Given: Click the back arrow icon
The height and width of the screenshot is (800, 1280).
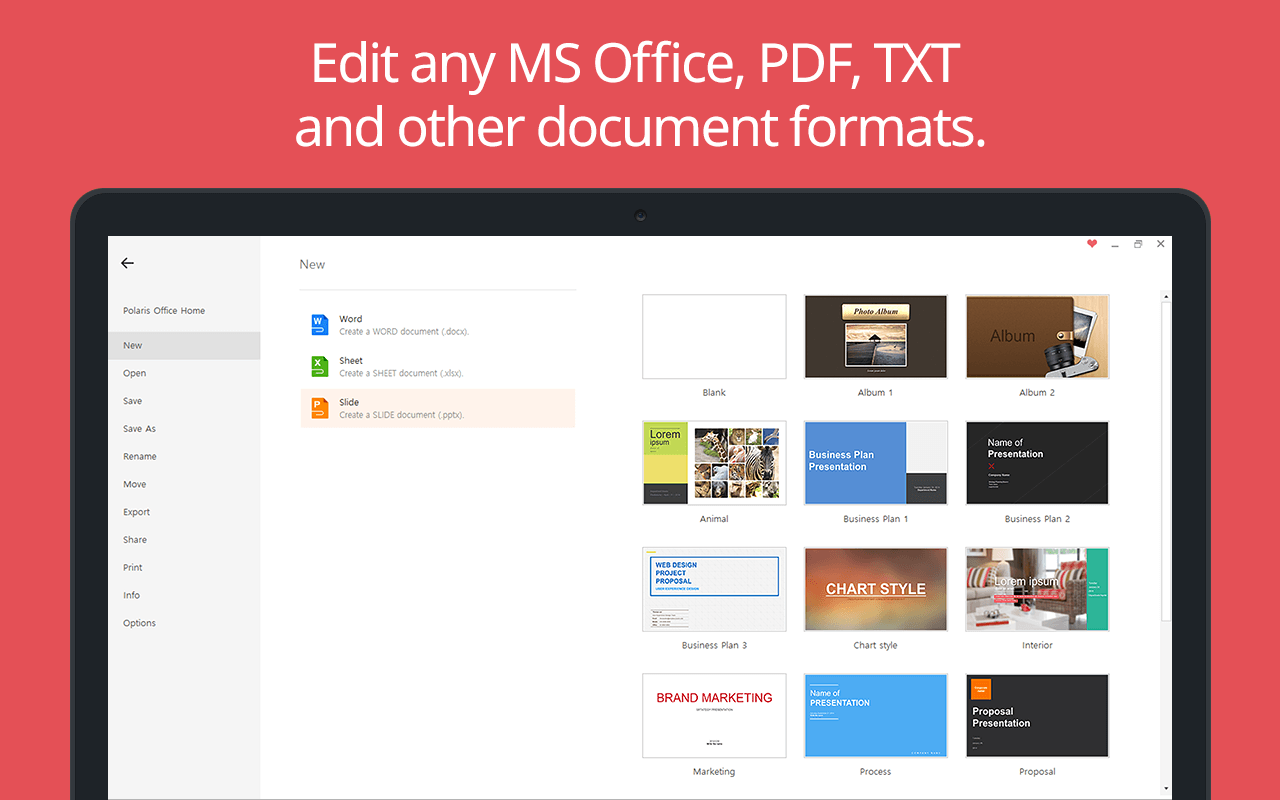Looking at the screenshot, I should pos(127,263).
